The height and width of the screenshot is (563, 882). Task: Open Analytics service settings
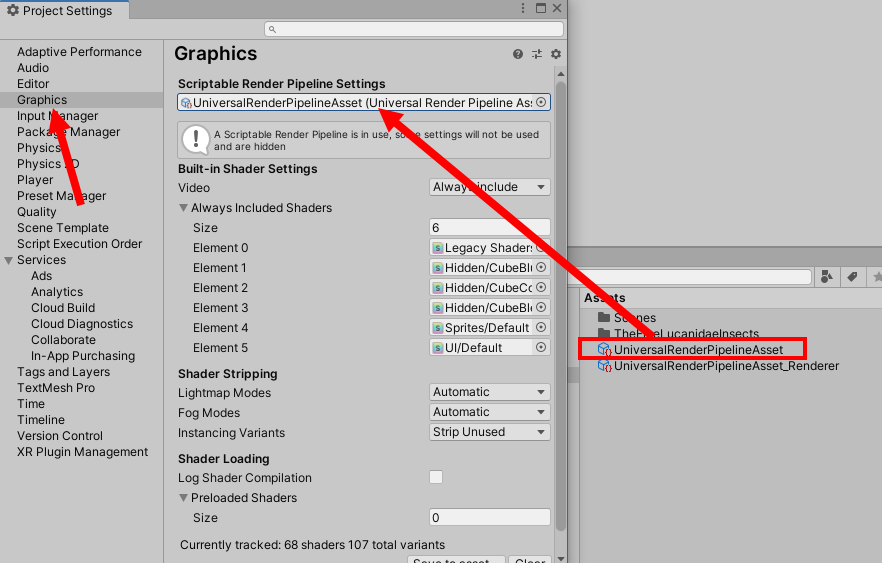click(57, 292)
